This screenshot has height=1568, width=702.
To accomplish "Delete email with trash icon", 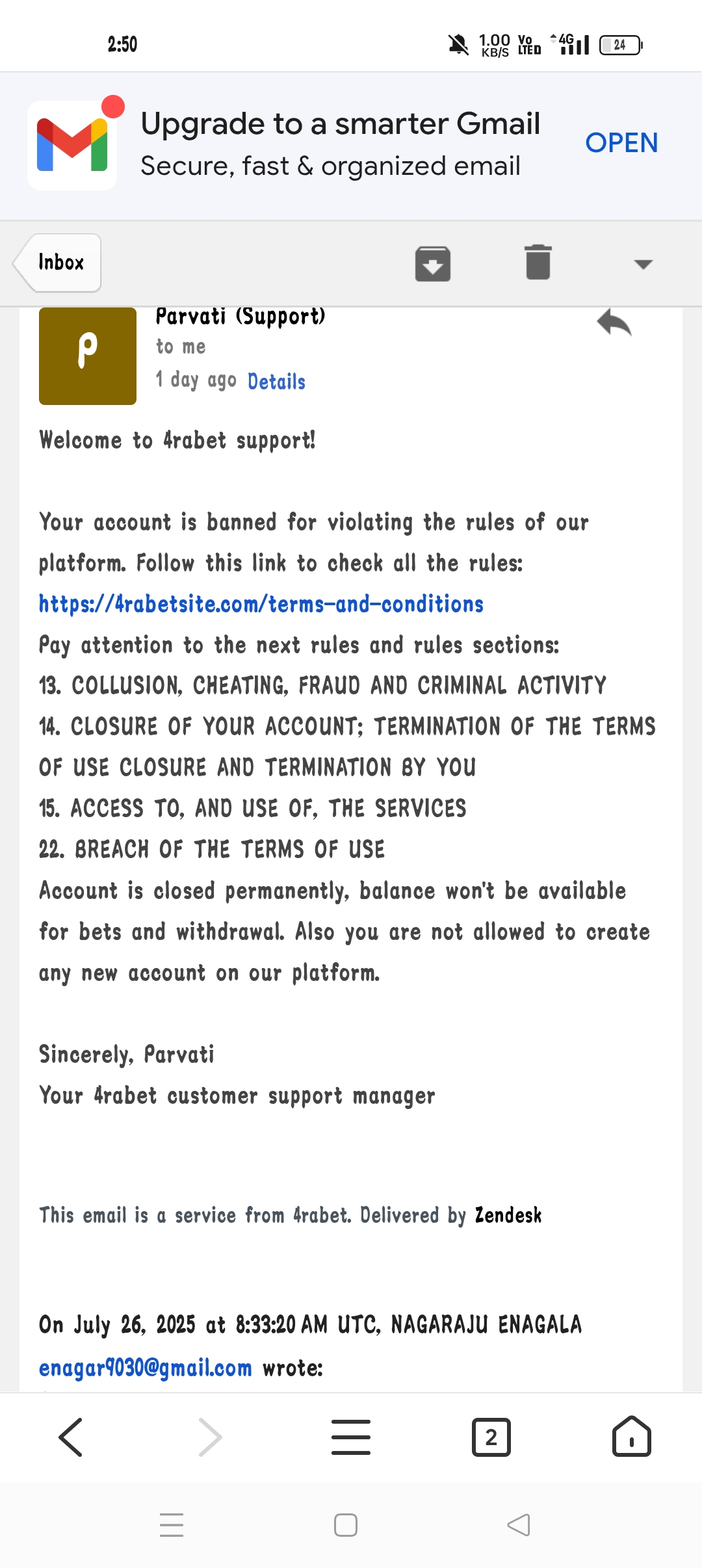I will click(x=538, y=263).
